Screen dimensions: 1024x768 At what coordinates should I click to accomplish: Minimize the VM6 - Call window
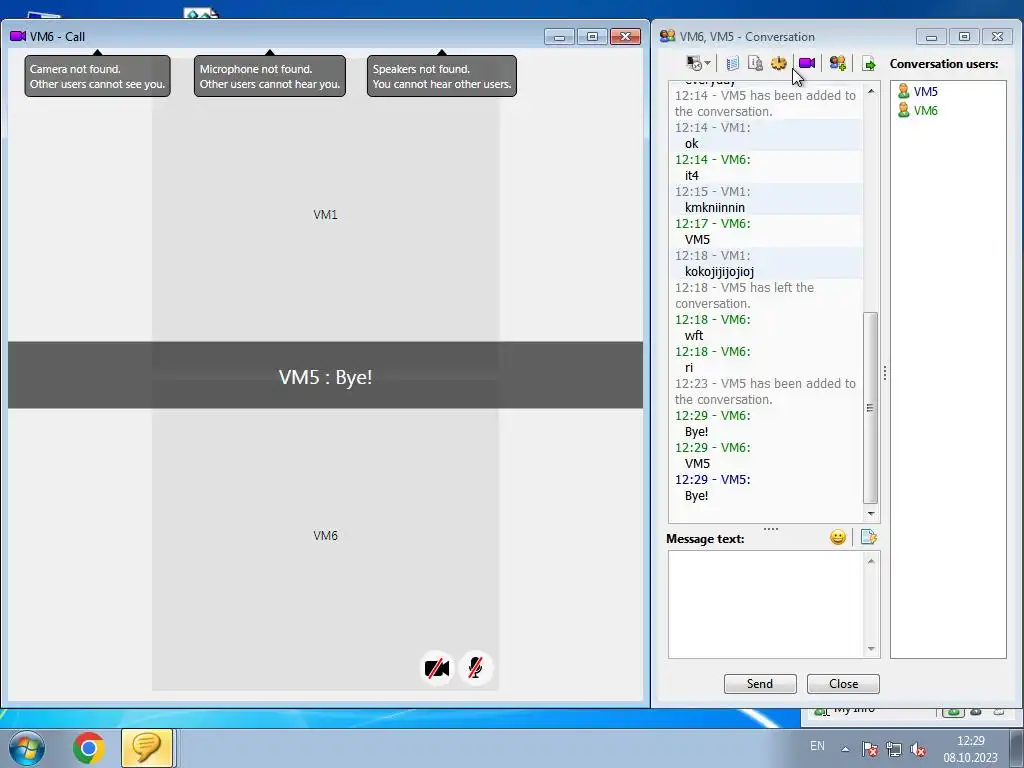[x=559, y=37]
